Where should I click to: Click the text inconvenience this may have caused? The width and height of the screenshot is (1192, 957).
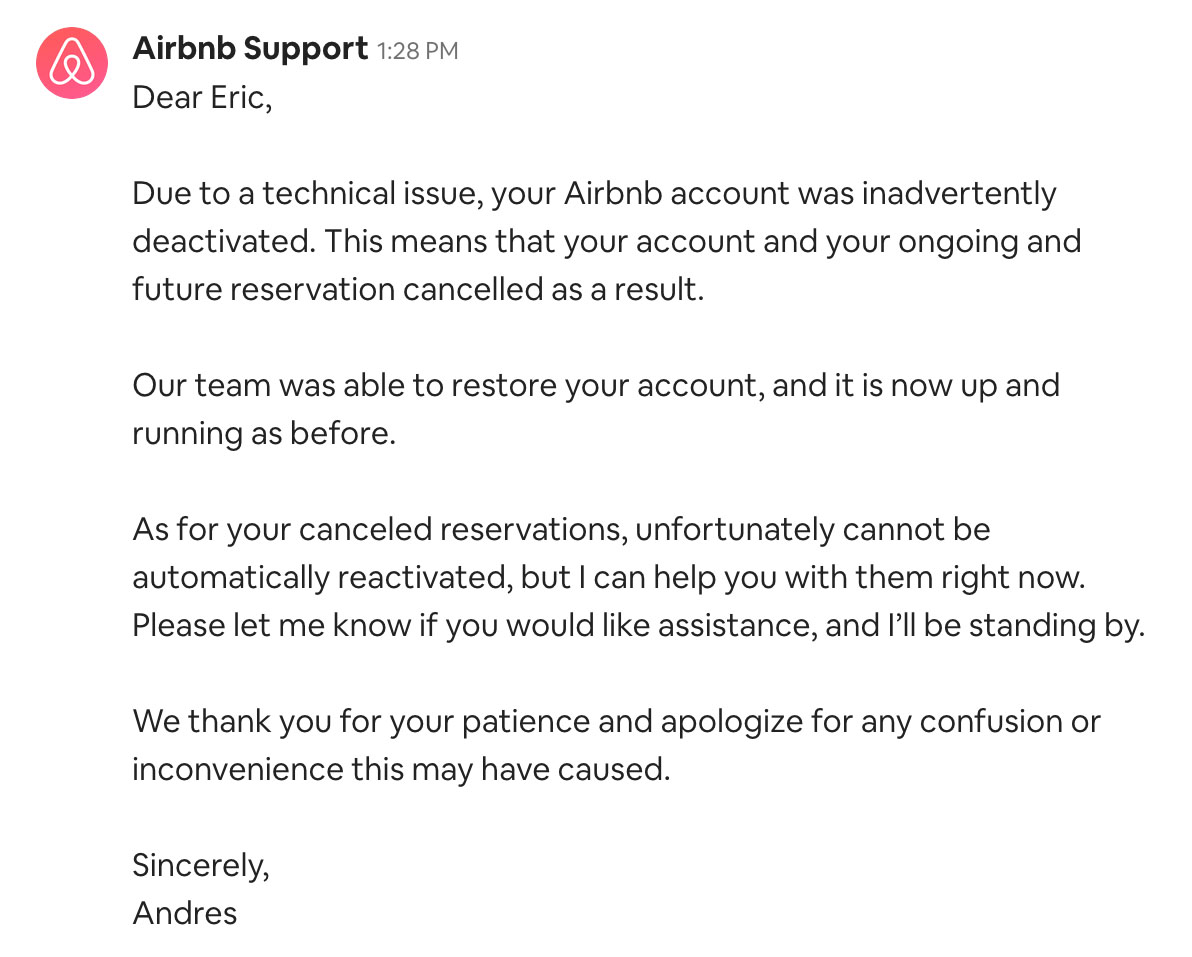[401, 770]
